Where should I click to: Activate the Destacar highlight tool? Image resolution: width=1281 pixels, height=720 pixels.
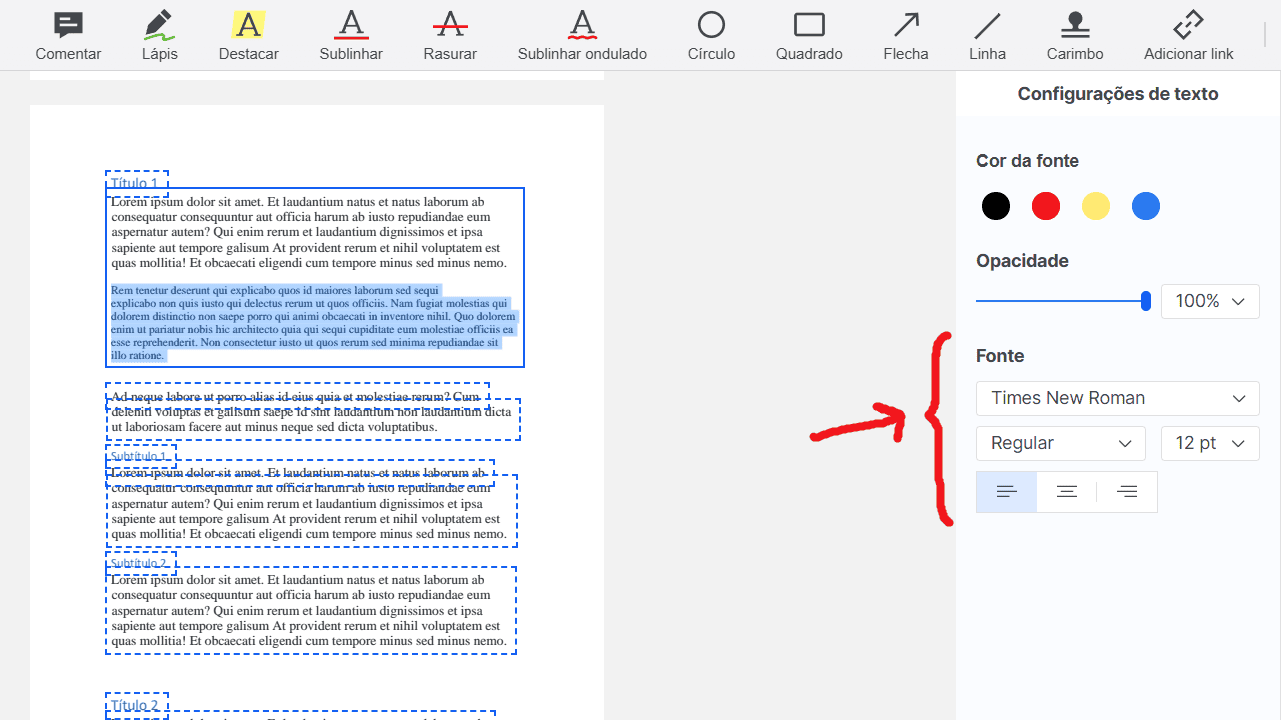tap(248, 36)
